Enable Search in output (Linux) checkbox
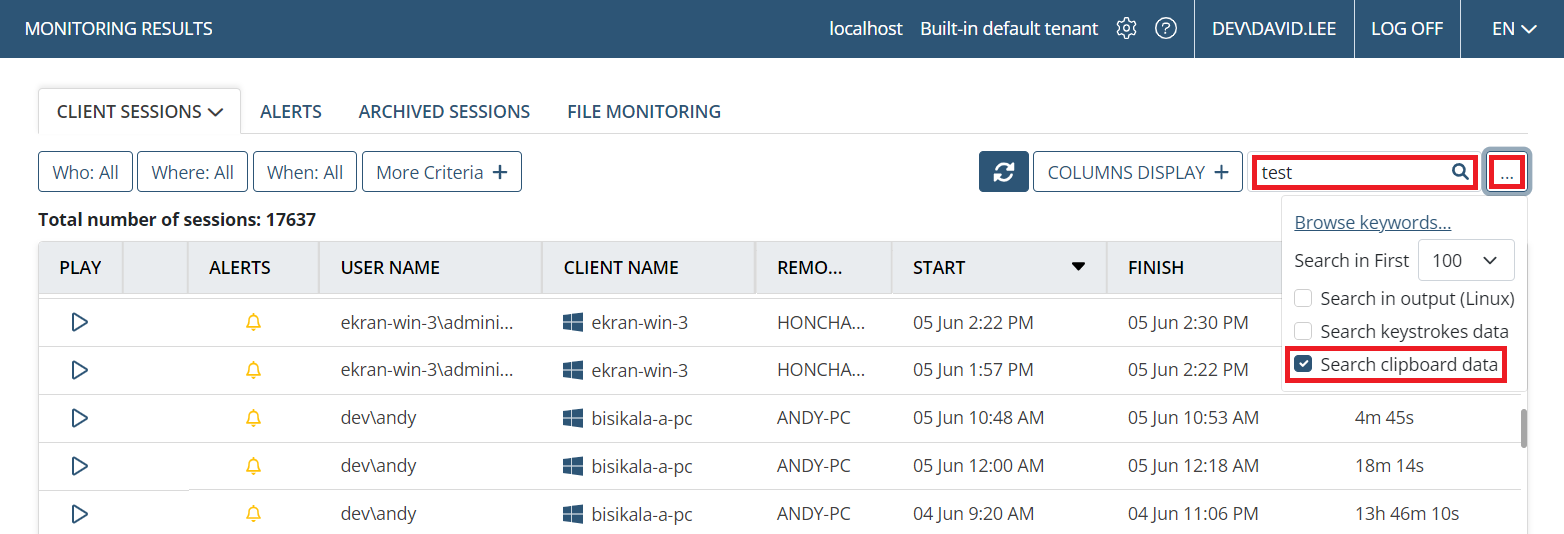1564x534 pixels. tap(1303, 298)
